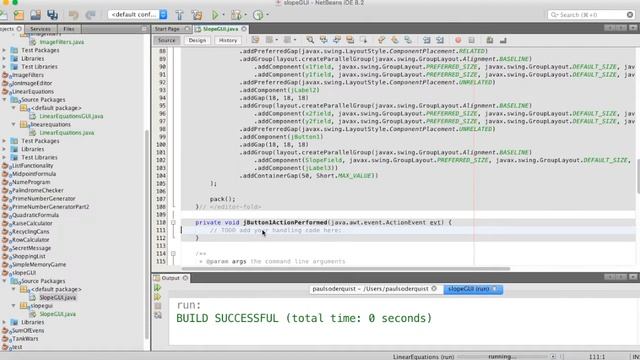Collapse linearequations package node
The height and width of the screenshot is (360, 640).
click(13, 124)
